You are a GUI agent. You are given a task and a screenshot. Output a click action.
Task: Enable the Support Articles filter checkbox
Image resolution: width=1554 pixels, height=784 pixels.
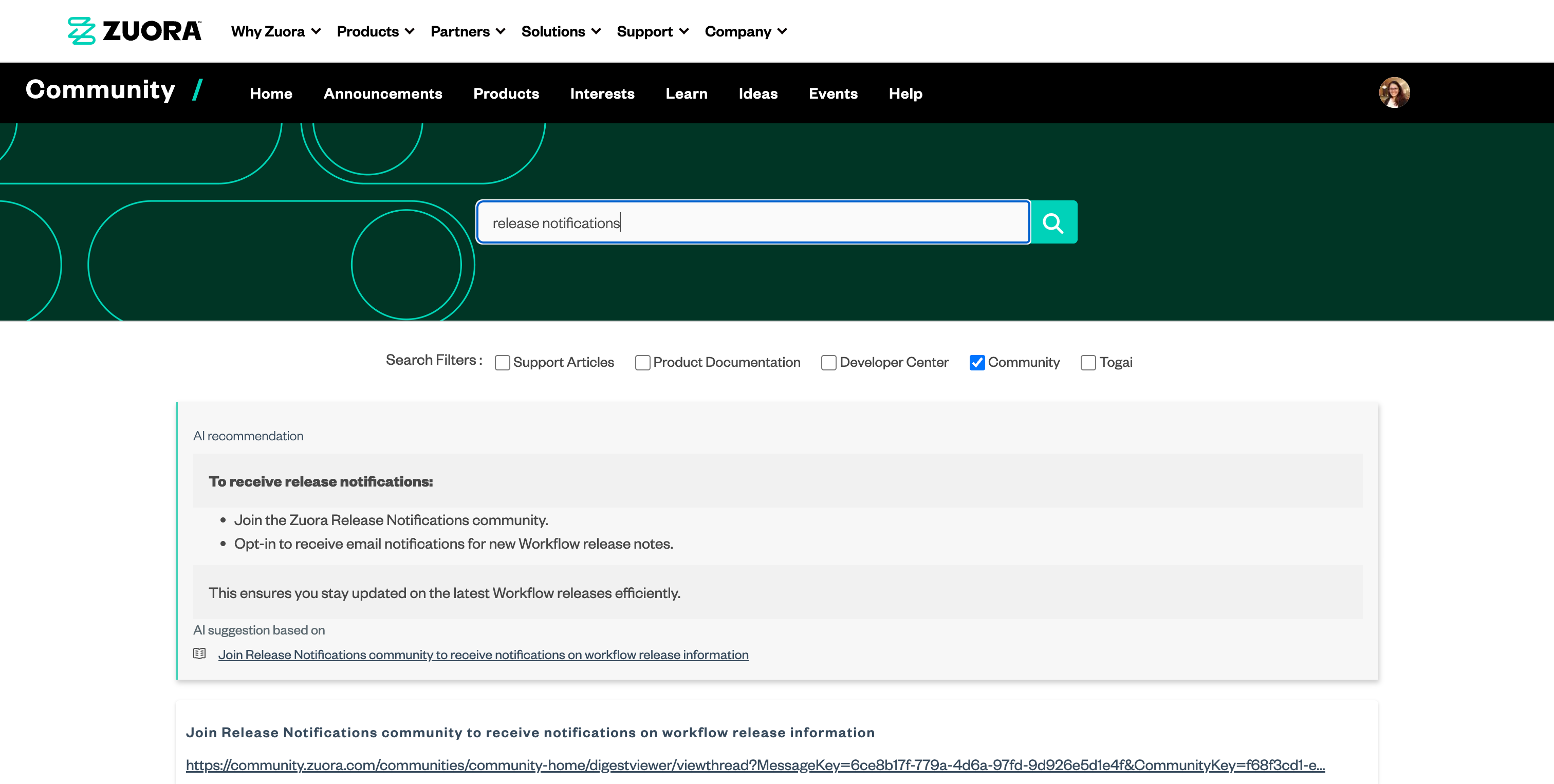tap(502, 362)
